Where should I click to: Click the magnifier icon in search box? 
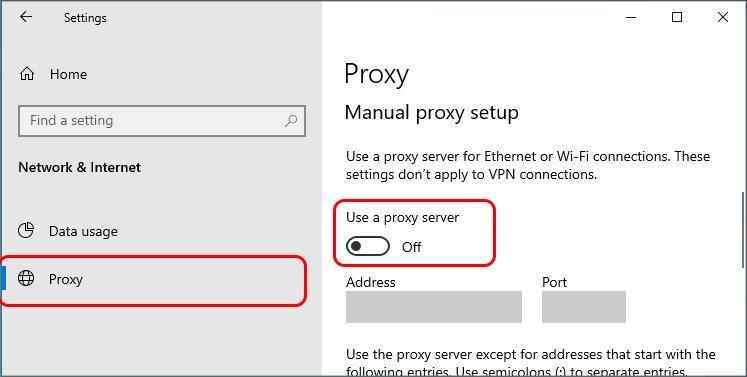[x=291, y=121]
